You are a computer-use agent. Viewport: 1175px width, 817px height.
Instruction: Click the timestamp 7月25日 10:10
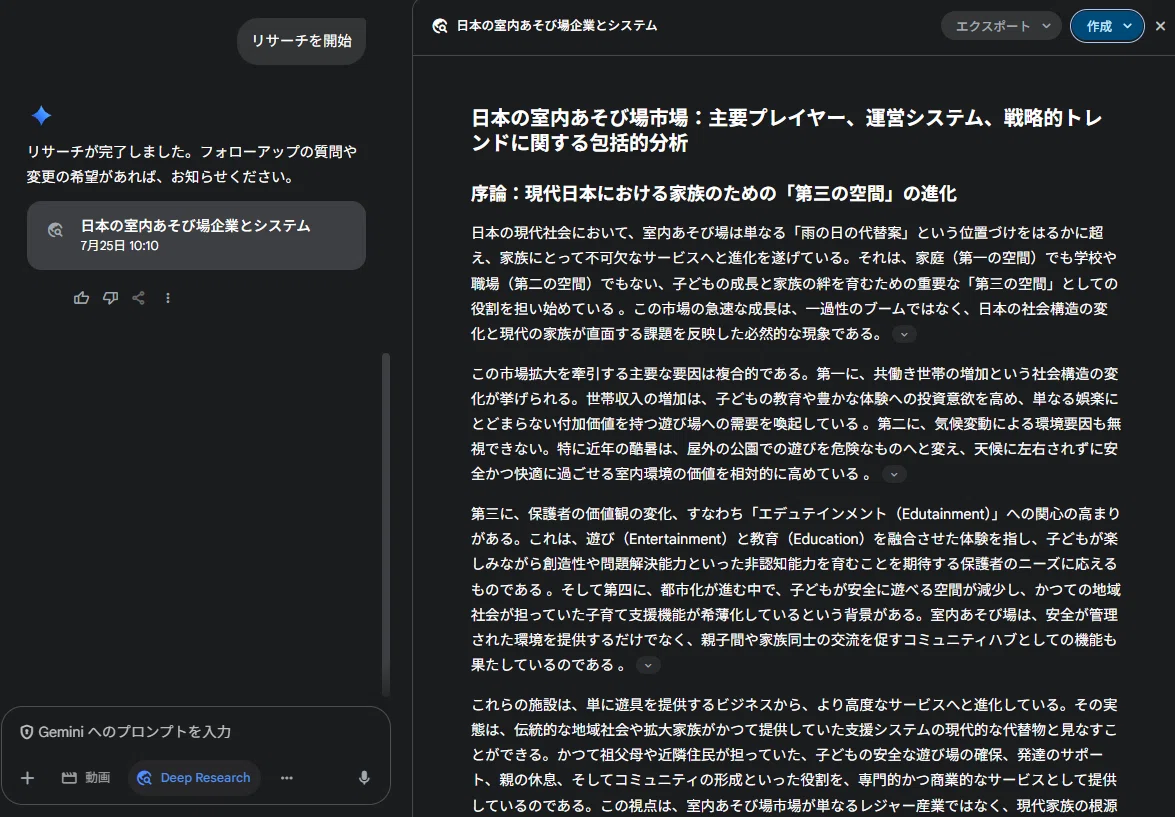(x=120, y=246)
